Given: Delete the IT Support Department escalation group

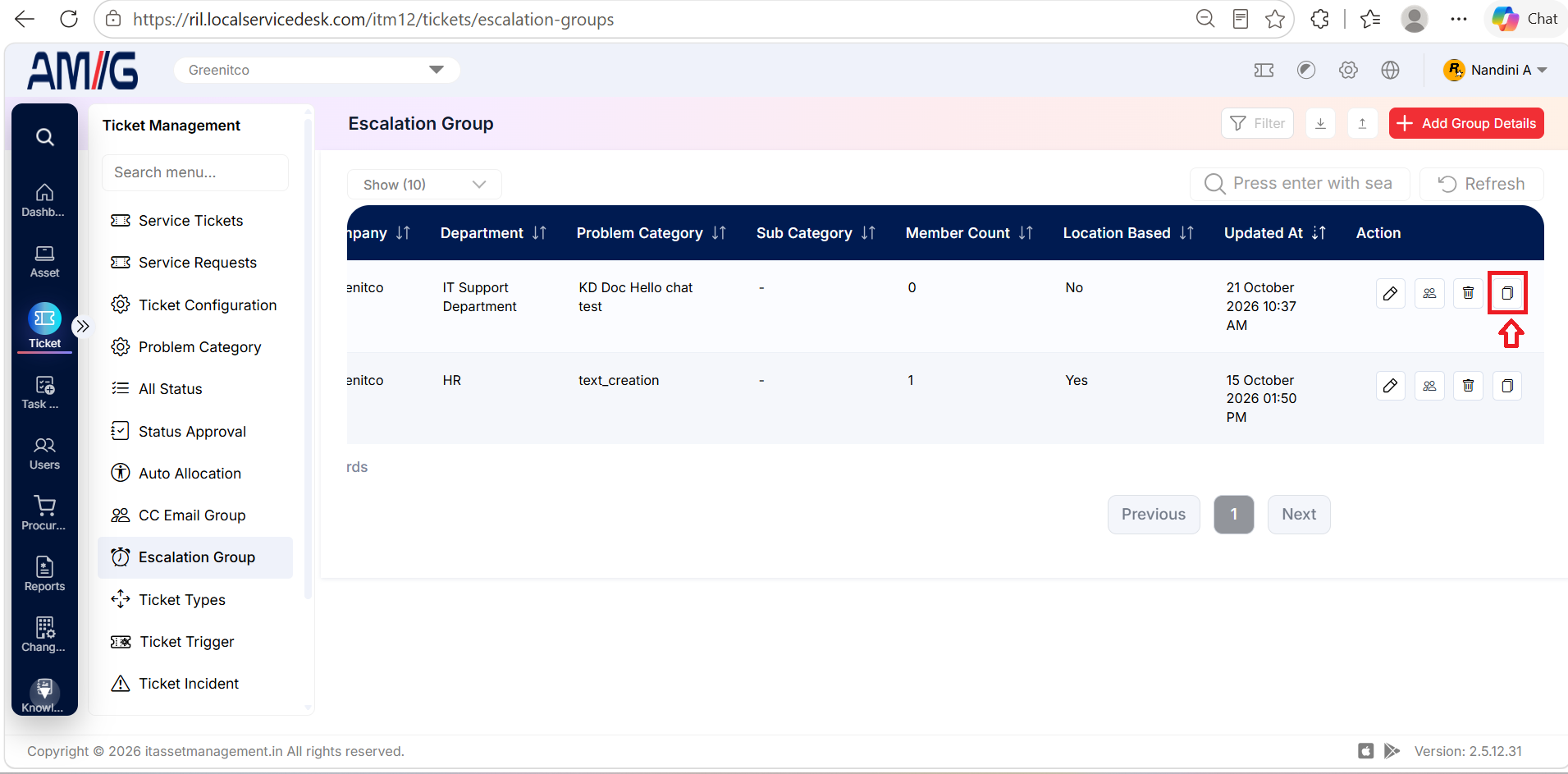Looking at the screenshot, I should coord(1468,293).
